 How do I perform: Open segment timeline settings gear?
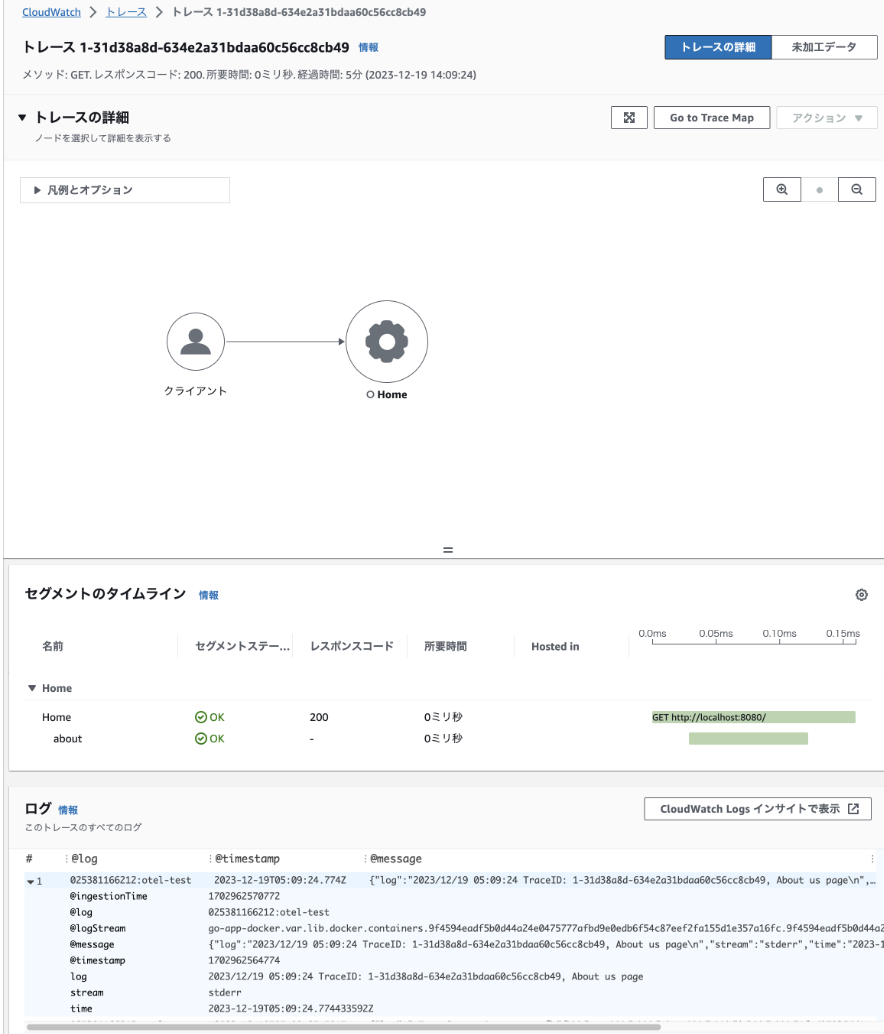861,595
